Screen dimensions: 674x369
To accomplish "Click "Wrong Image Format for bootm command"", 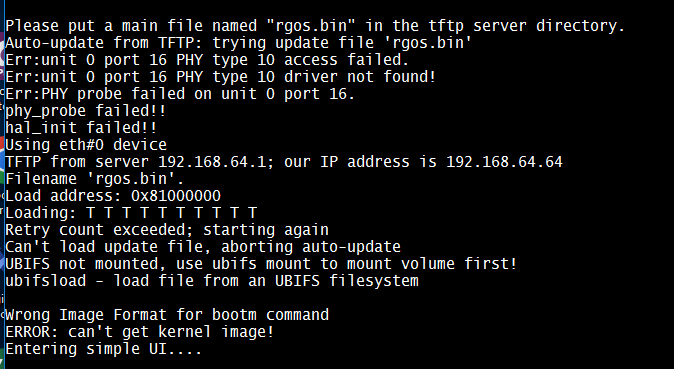I will point(167,315).
